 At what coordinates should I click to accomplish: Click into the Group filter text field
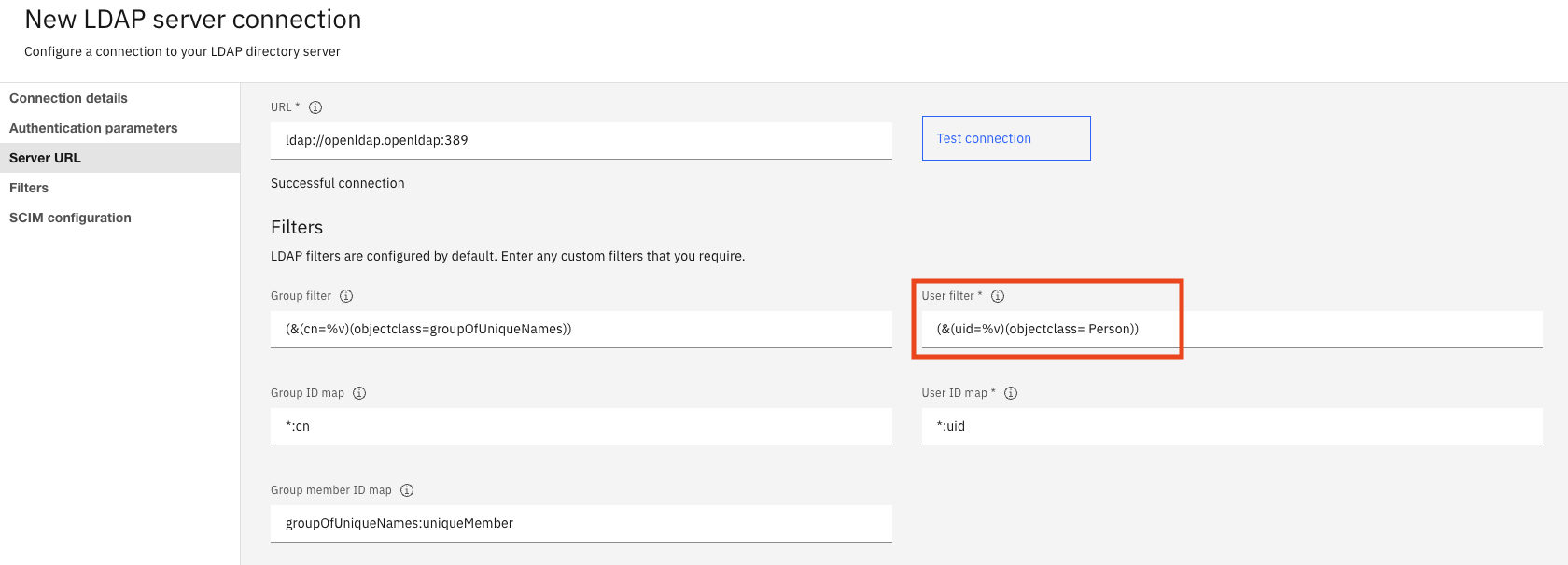pos(581,329)
